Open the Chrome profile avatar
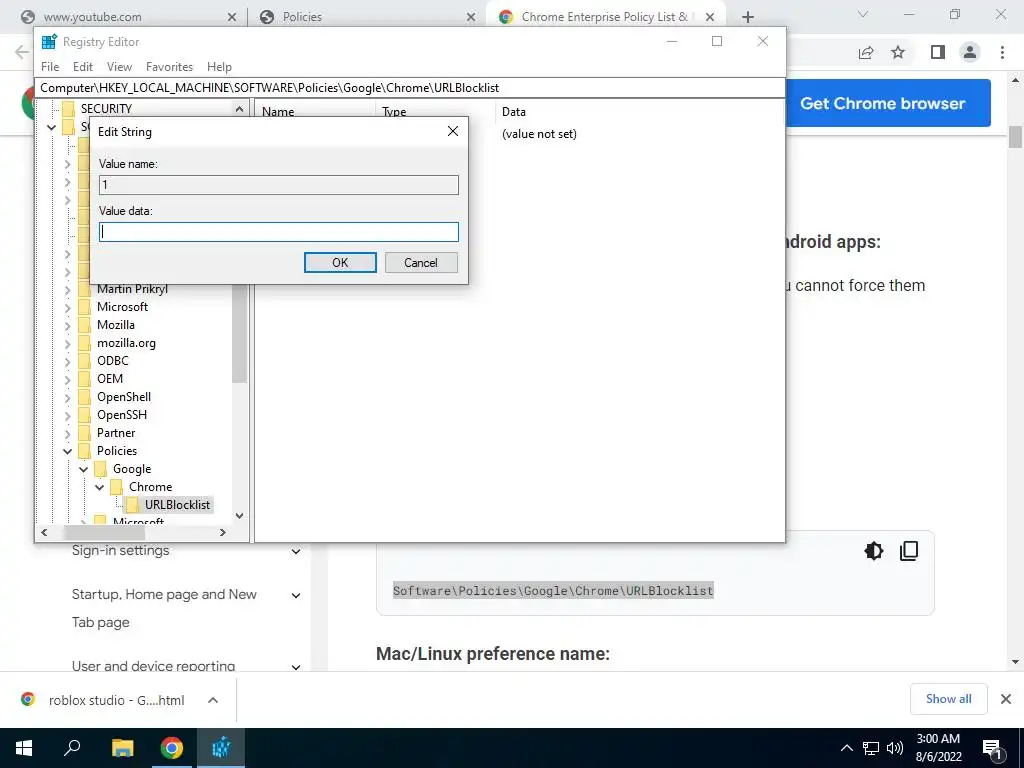 click(x=970, y=52)
